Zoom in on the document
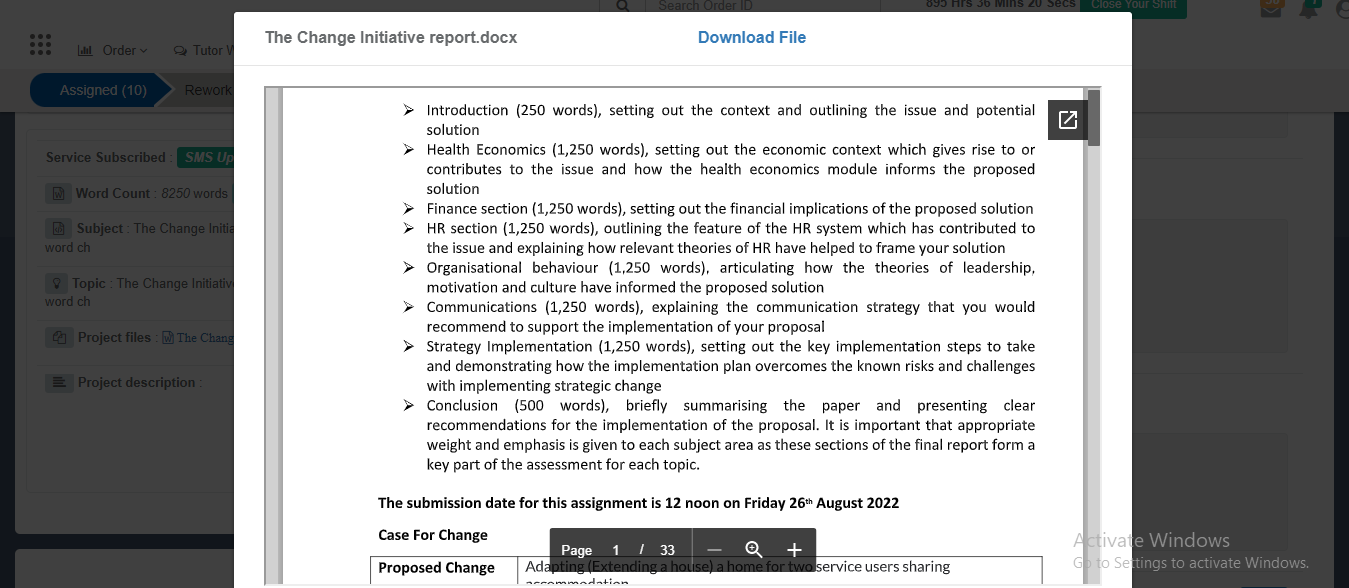Screen dimensions: 1349x588 pyautogui.click(x=794, y=549)
